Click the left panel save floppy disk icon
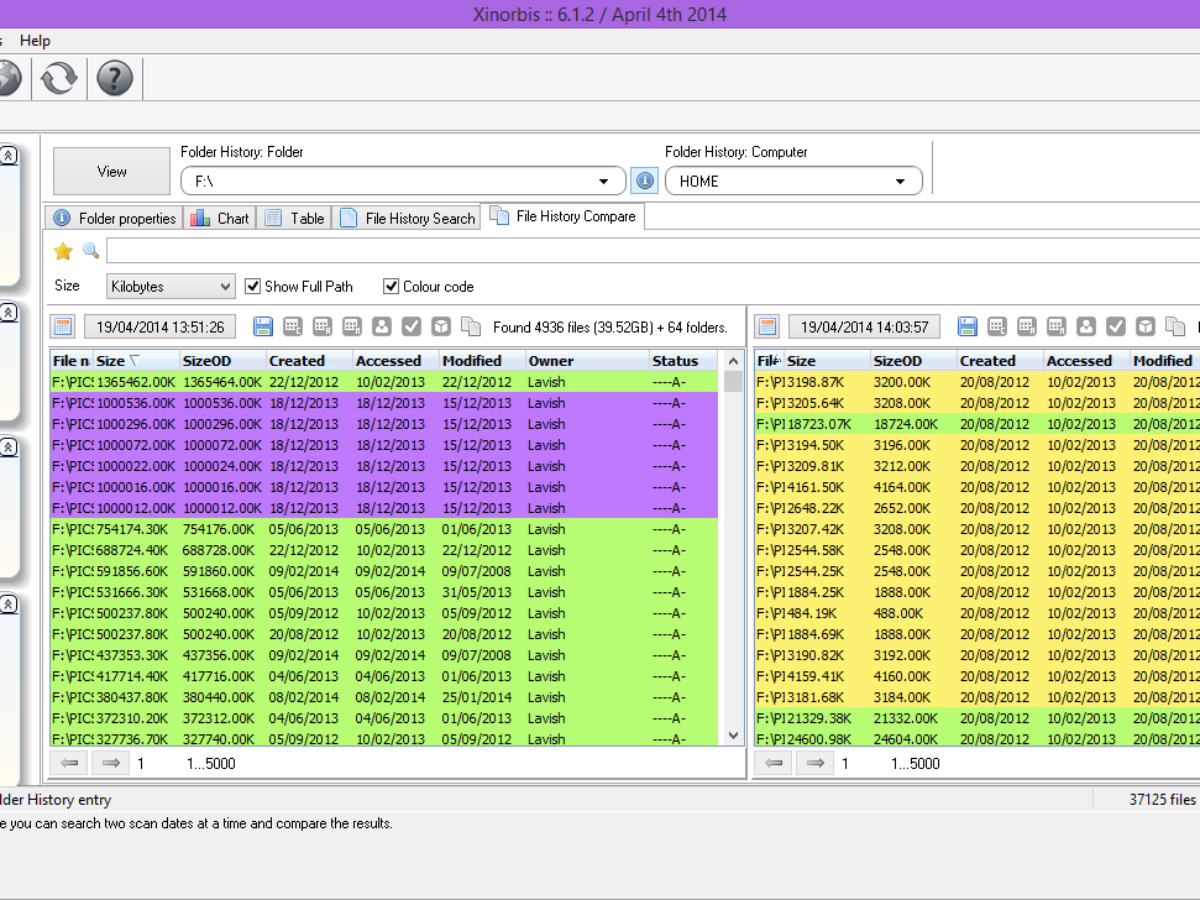The width and height of the screenshot is (1200, 900). click(x=264, y=327)
